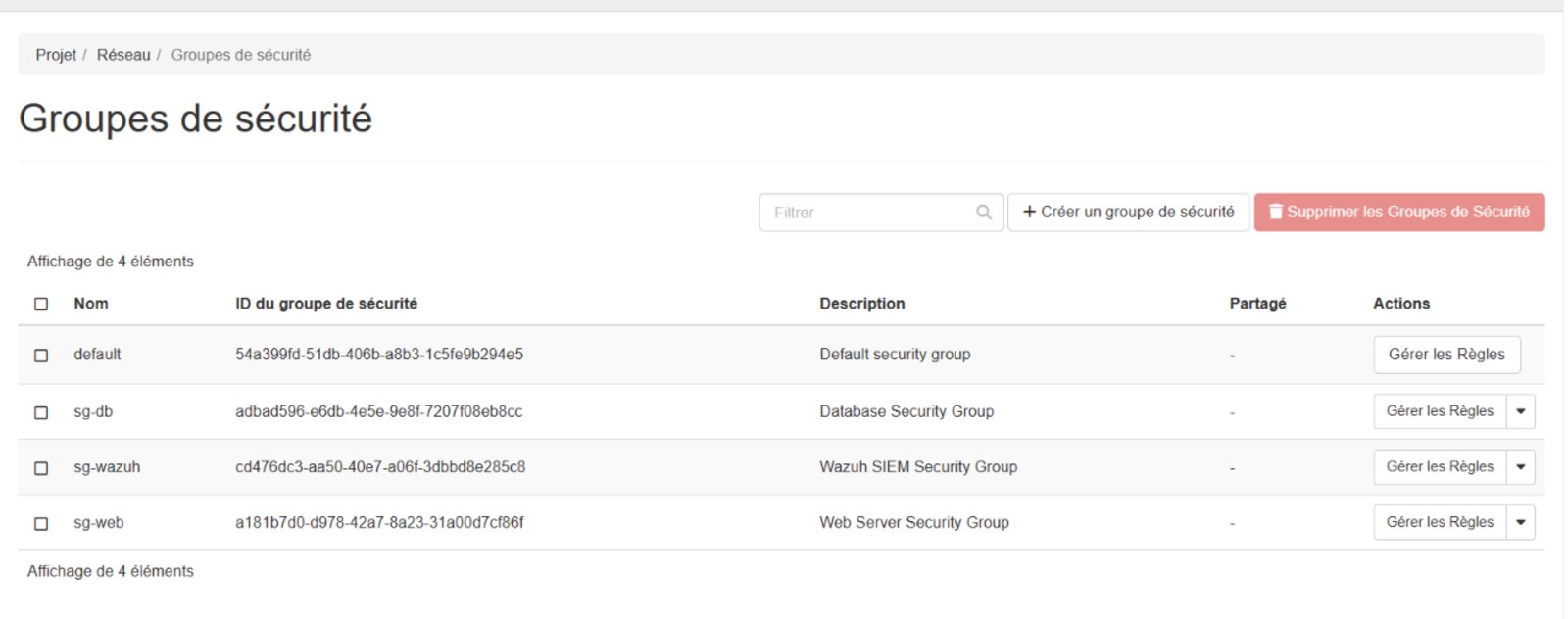Screen dimensions: 1568x619
Task: Click 'Groupes de sécurité' breadcrumb text
Action: click(x=241, y=55)
